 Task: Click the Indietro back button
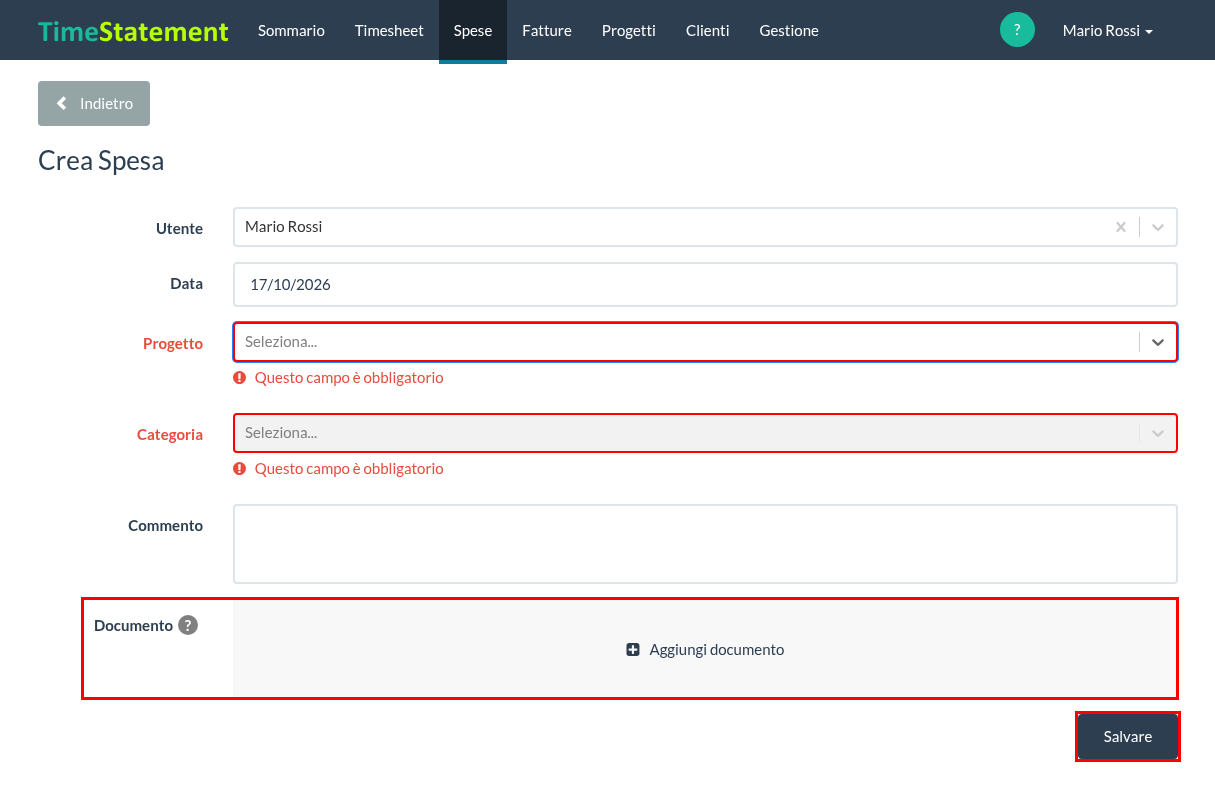94,104
